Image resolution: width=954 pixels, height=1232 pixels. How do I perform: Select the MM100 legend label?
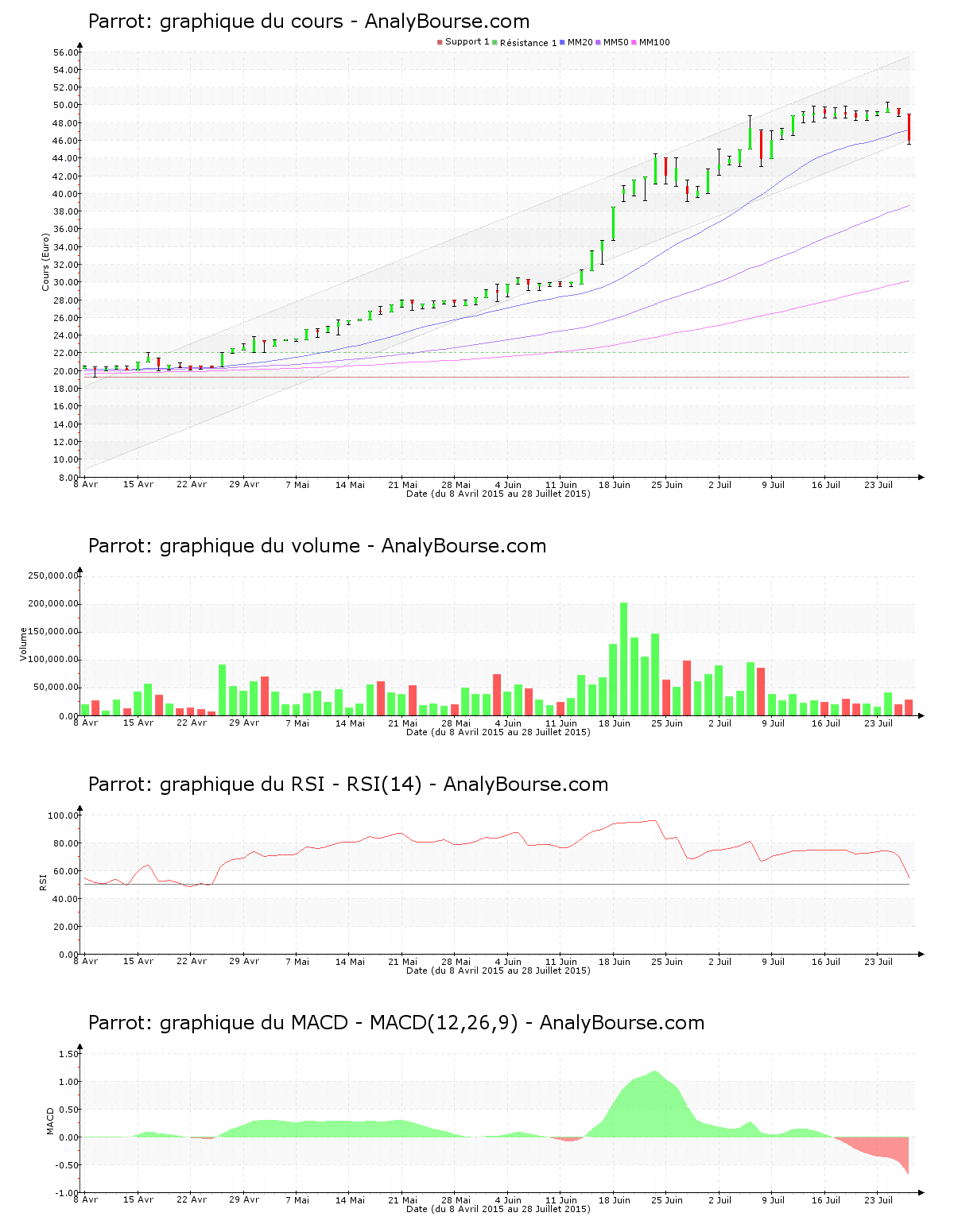click(654, 42)
